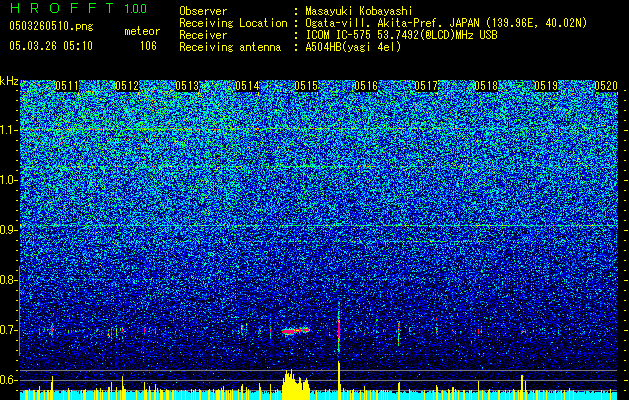The height and width of the screenshot is (400, 629).
Task: Click the 0.9 frequency axis label
Action: click(x=8, y=230)
